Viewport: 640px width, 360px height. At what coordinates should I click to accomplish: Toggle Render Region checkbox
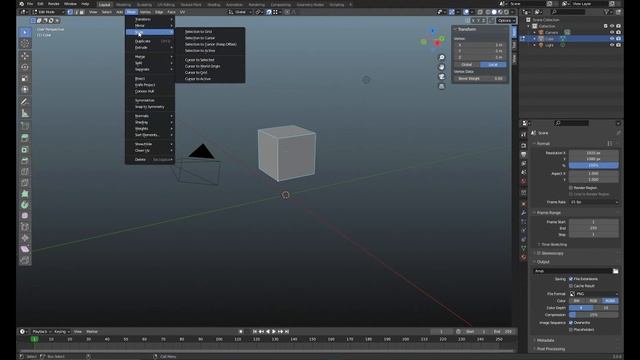point(571,188)
